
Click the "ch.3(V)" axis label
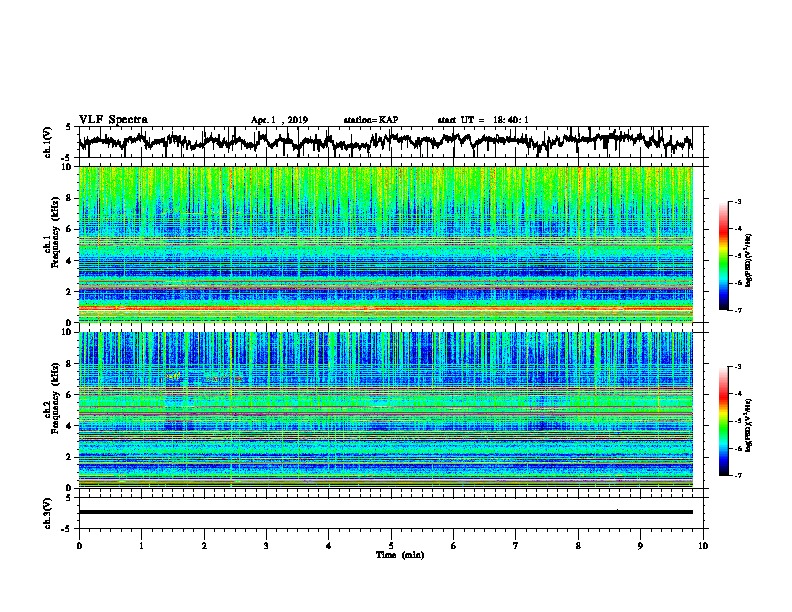pyautogui.click(x=47, y=513)
